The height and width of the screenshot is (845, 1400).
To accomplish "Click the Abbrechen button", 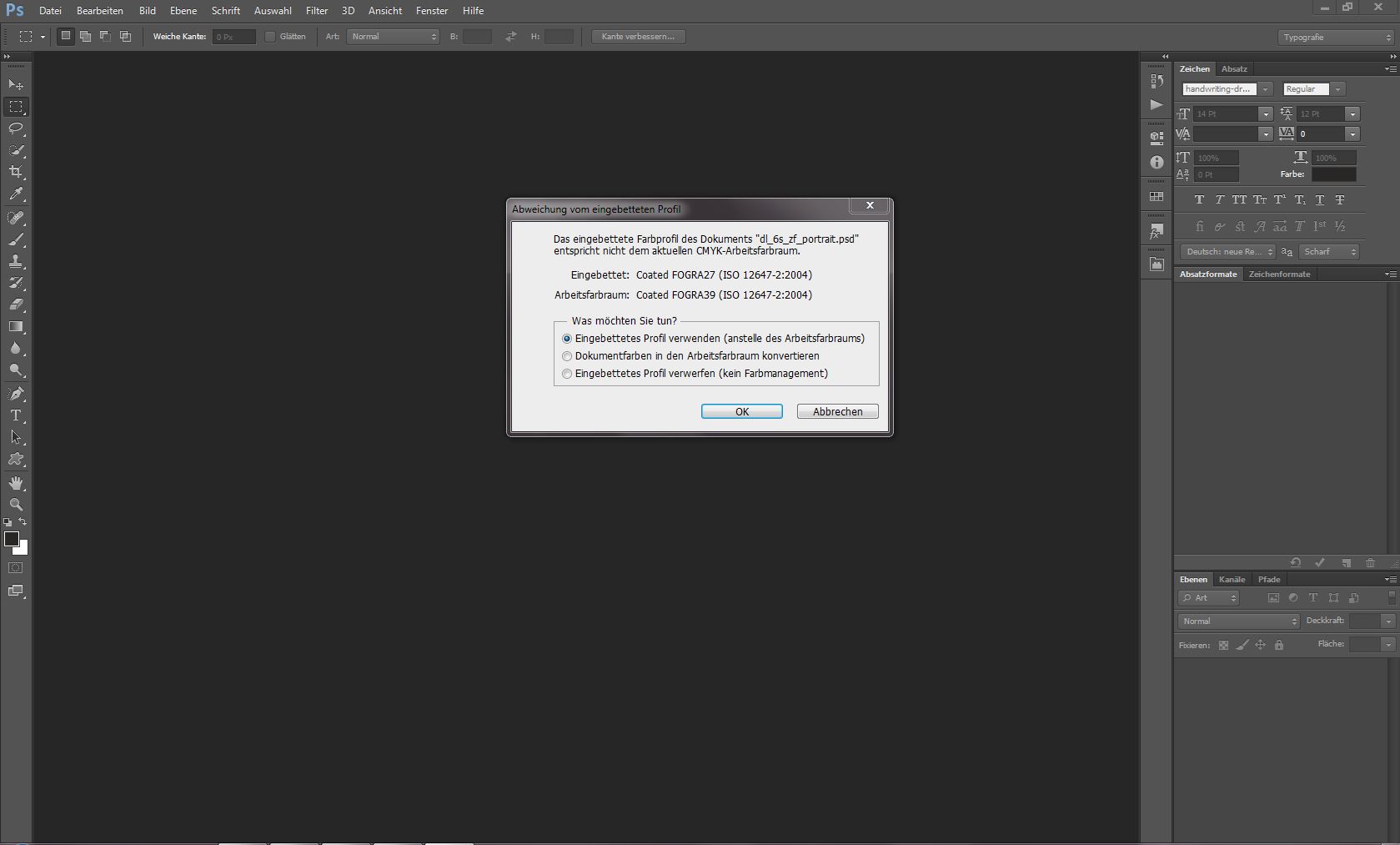I will coord(837,411).
